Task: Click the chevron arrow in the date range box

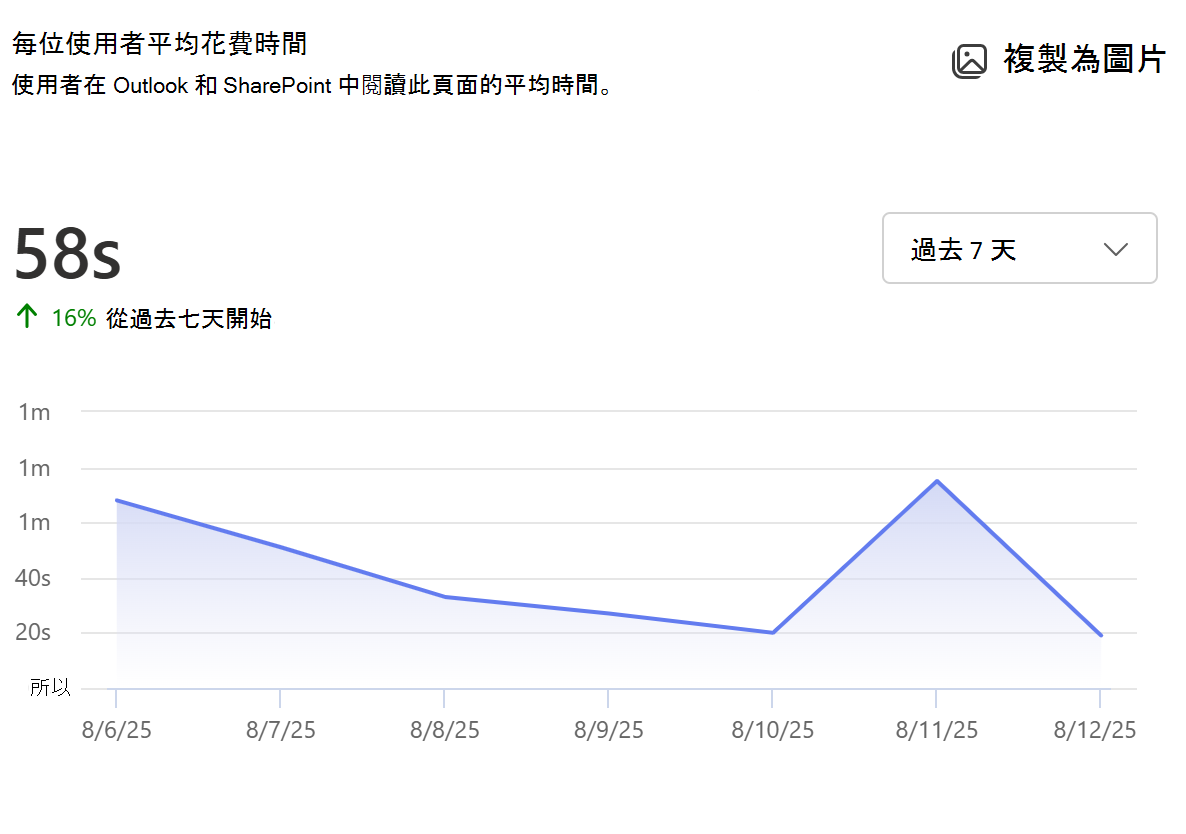Action: pyautogui.click(x=1116, y=249)
